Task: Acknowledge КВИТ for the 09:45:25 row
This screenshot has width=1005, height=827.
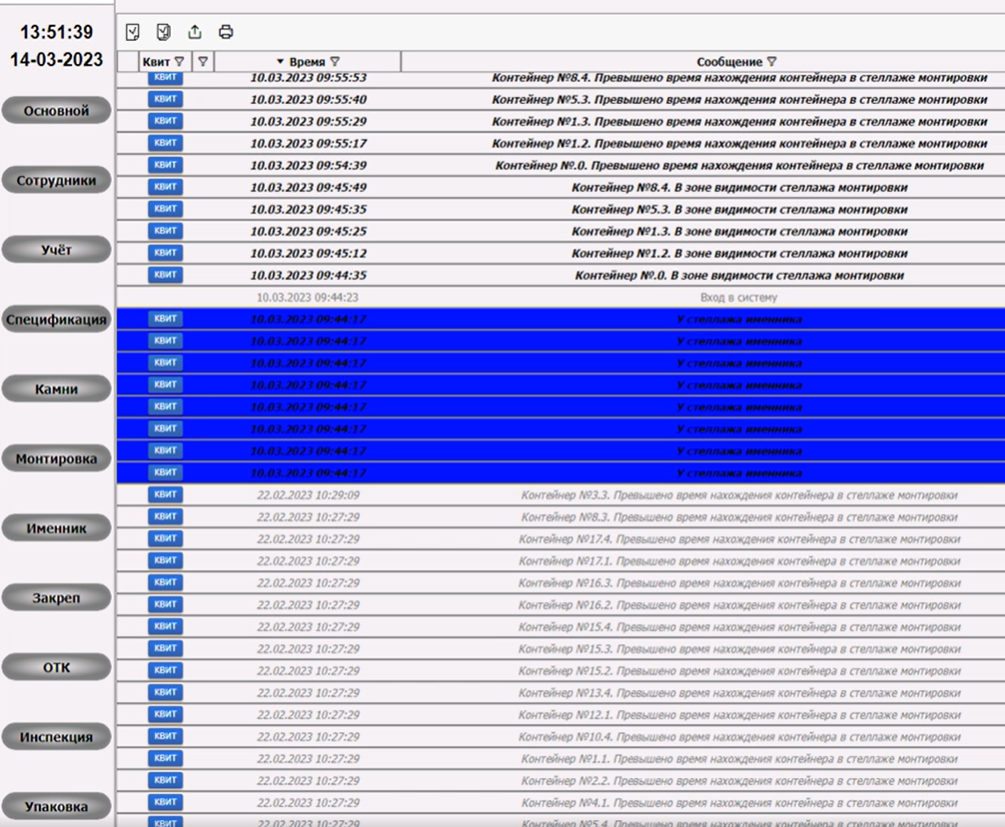Action: coord(165,231)
